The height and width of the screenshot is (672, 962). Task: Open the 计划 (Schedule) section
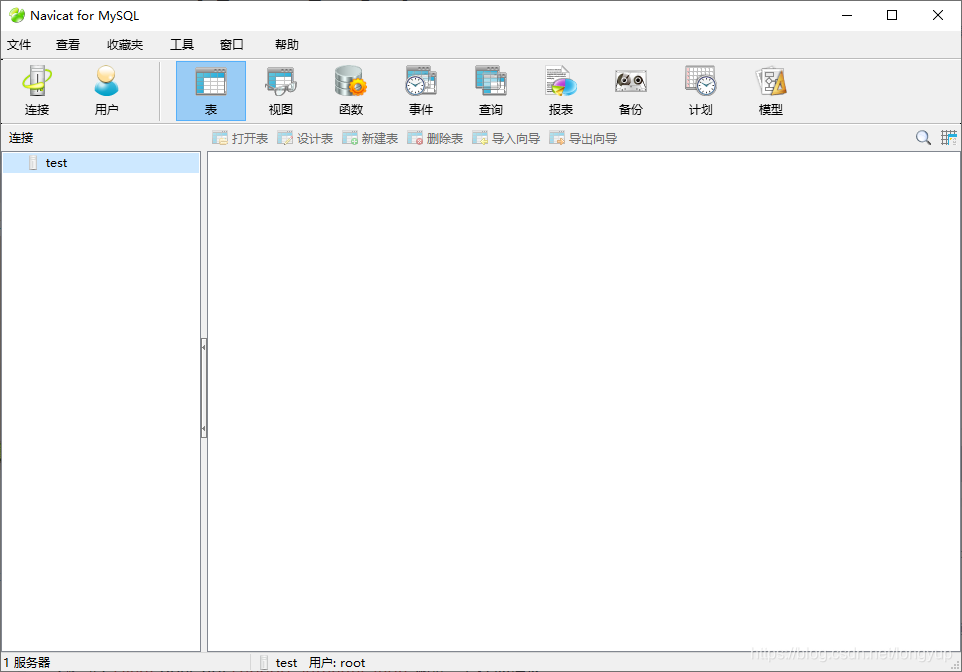point(701,90)
